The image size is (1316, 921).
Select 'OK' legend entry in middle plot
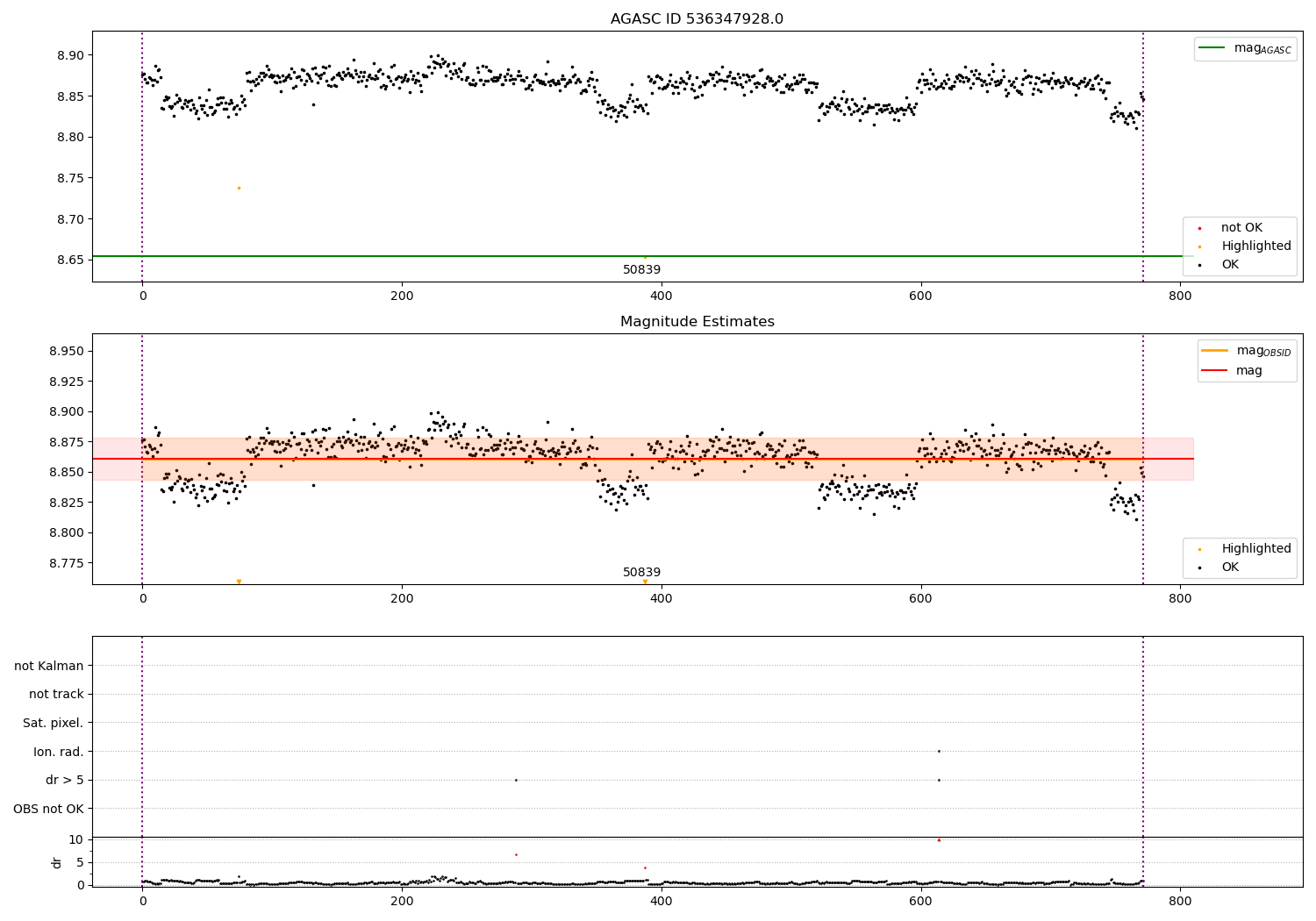coord(1219,568)
